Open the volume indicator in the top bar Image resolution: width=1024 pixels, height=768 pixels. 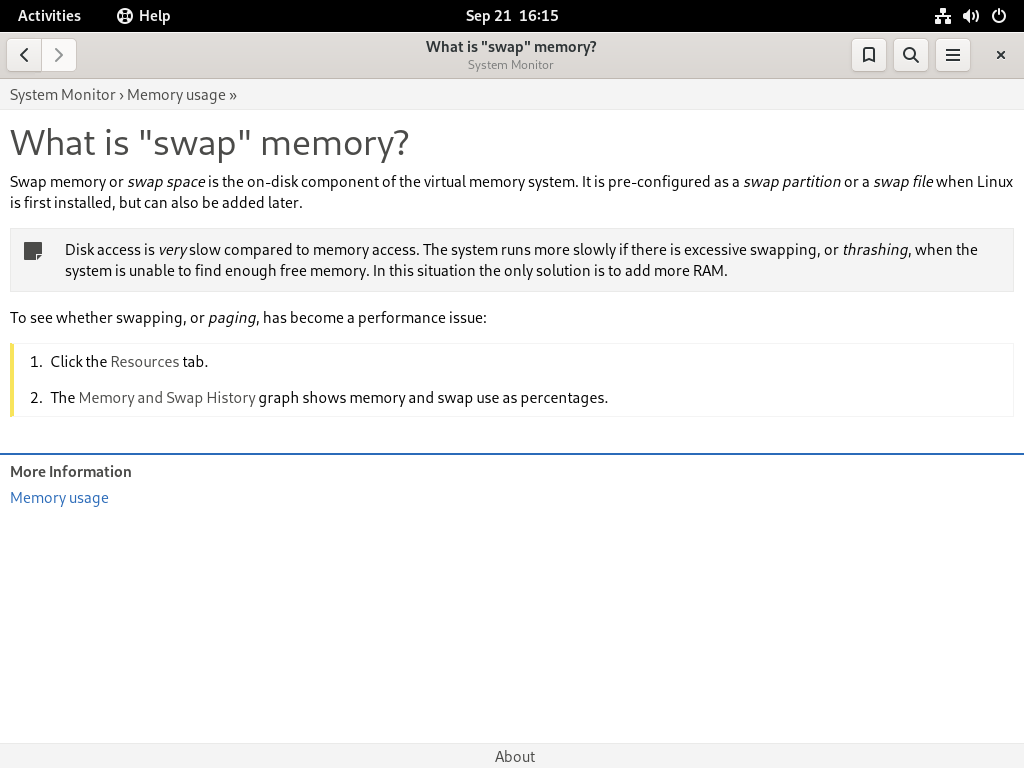(970, 16)
